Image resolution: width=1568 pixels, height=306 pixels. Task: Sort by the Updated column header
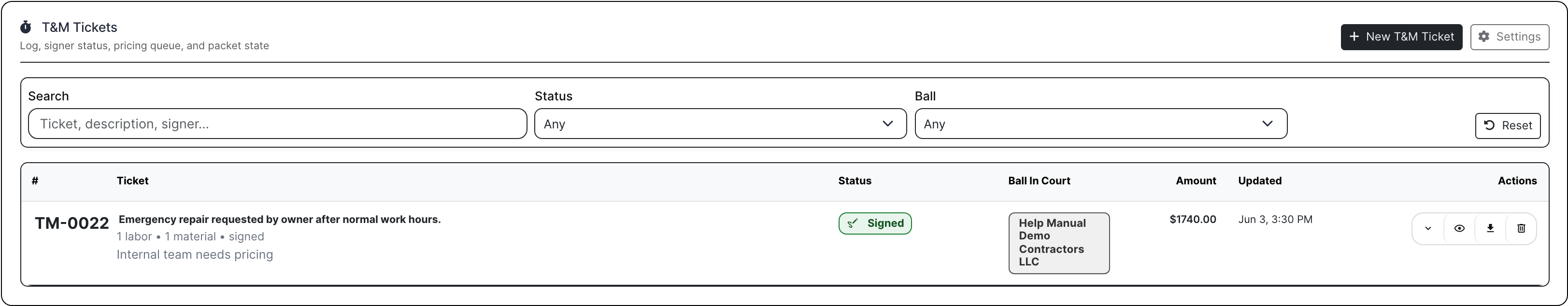point(1260,181)
